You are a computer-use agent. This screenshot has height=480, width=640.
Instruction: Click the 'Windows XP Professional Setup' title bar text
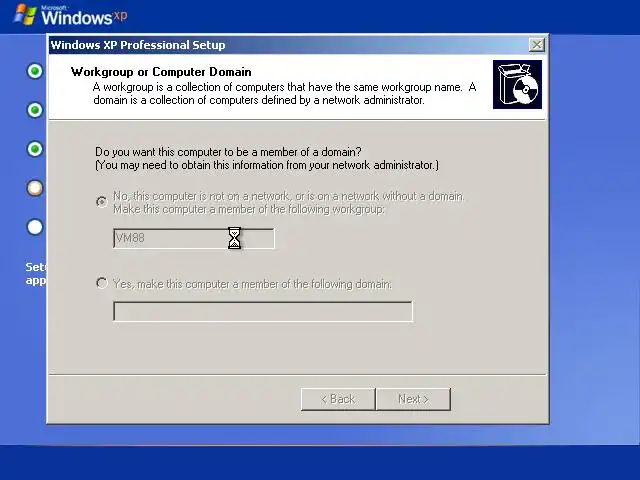[138, 45]
